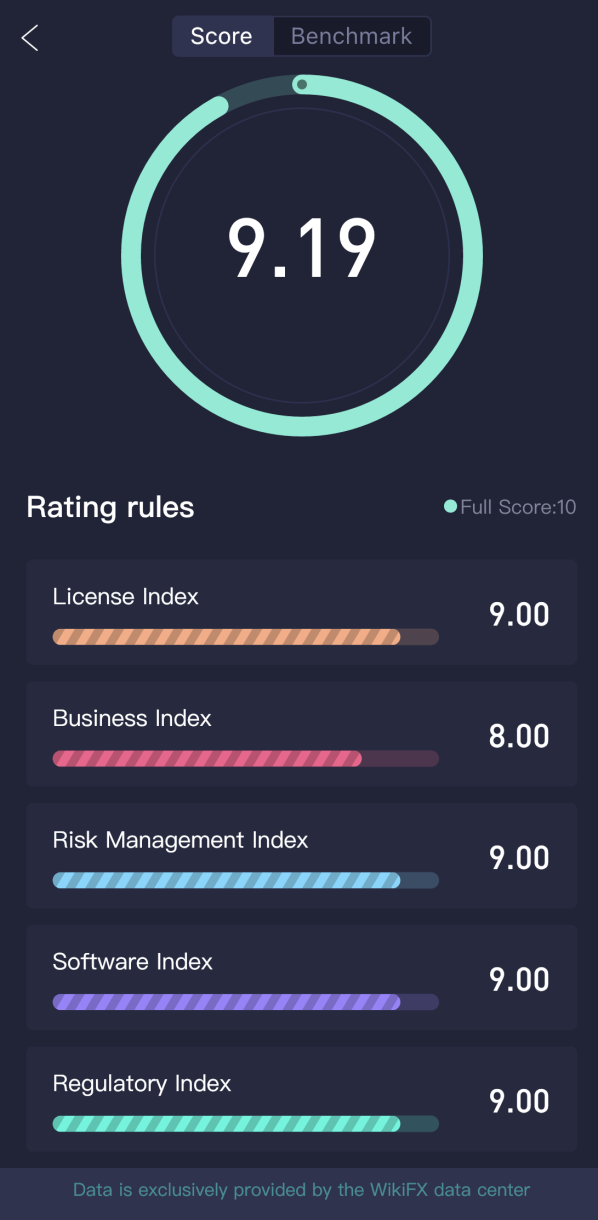Tap the back arrow icon
Screen dimensions: 598x1220
(x=30, y=38)
